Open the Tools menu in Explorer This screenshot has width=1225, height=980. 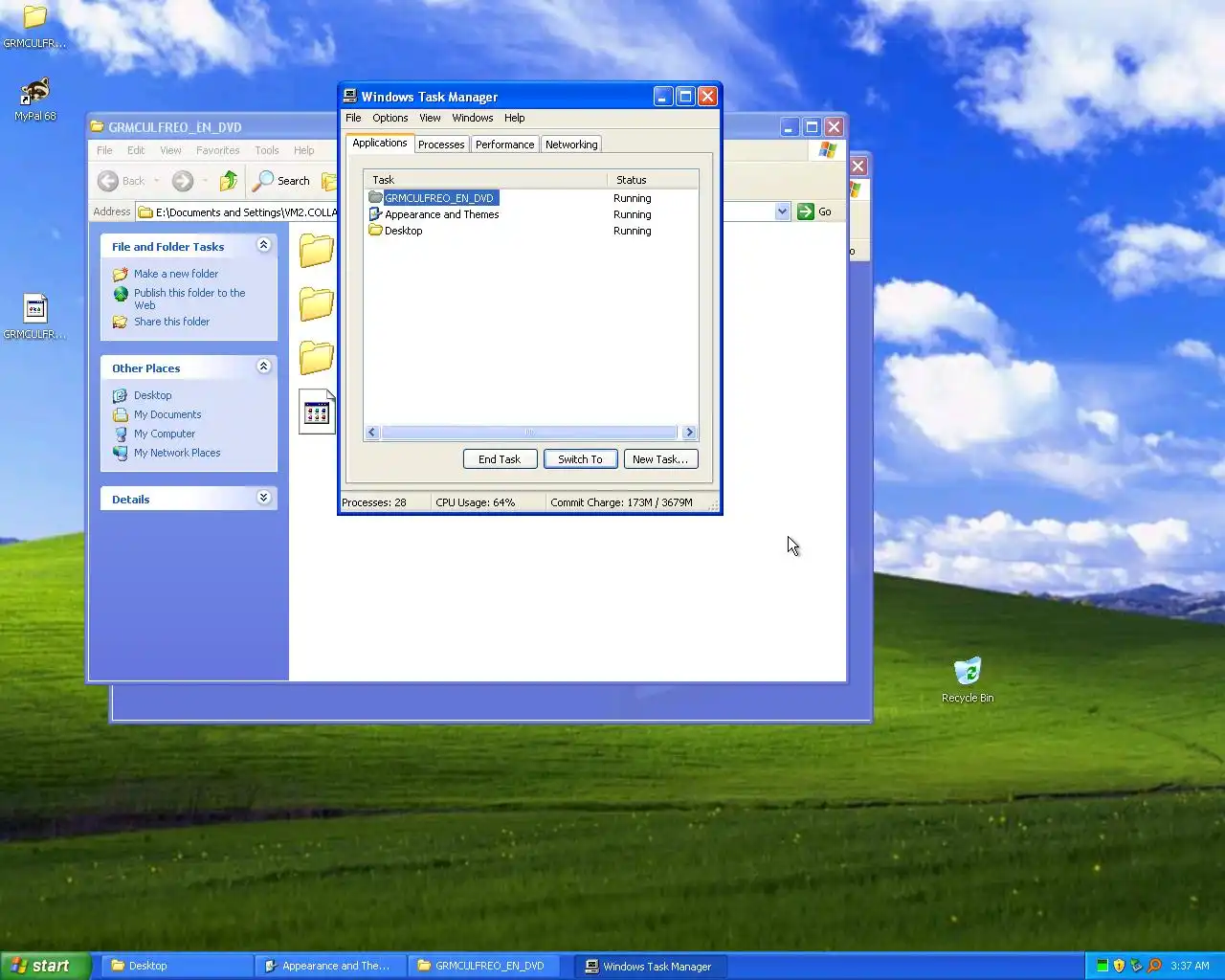pyautogui.click(x=267, y=150)
